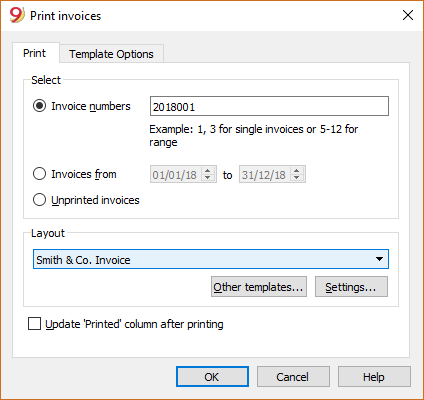
Task: Decrease the end date 31/12/18 with down arrow
Action: [x=297, y=178]
